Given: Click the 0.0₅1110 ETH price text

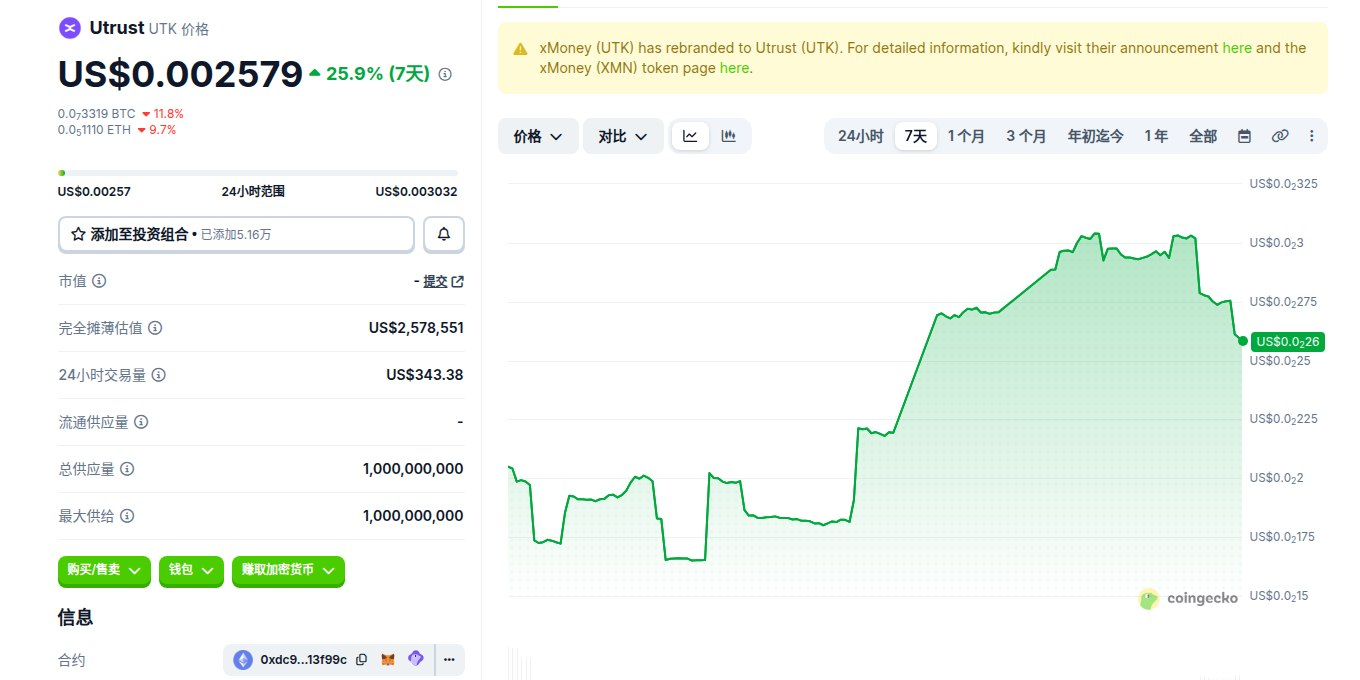Looking at the screenshot, I should (94, 130).
